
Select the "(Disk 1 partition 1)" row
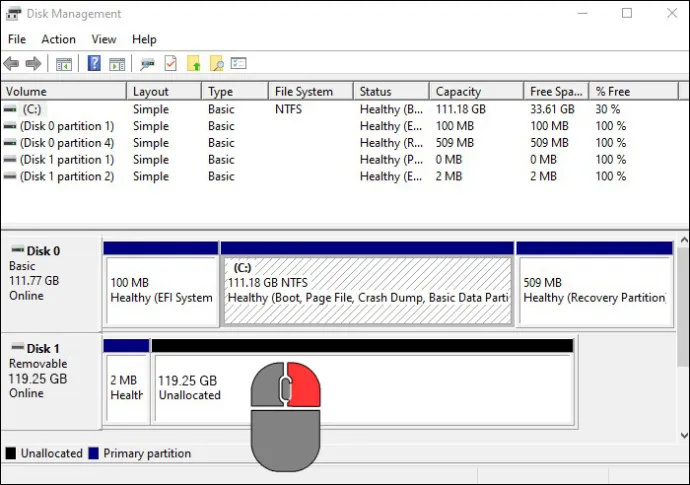pos(339,160)
